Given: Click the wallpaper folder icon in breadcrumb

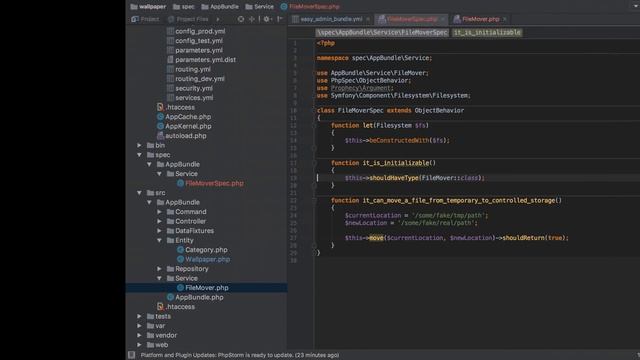Looking at the screenshot, I should (x=134, y=7).
